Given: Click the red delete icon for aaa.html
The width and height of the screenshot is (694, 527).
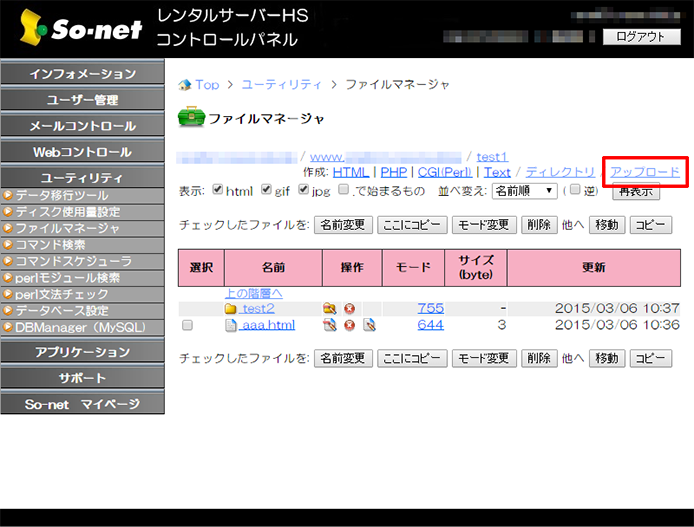Looking at the screenshot, I should click(x=349, y=325).
